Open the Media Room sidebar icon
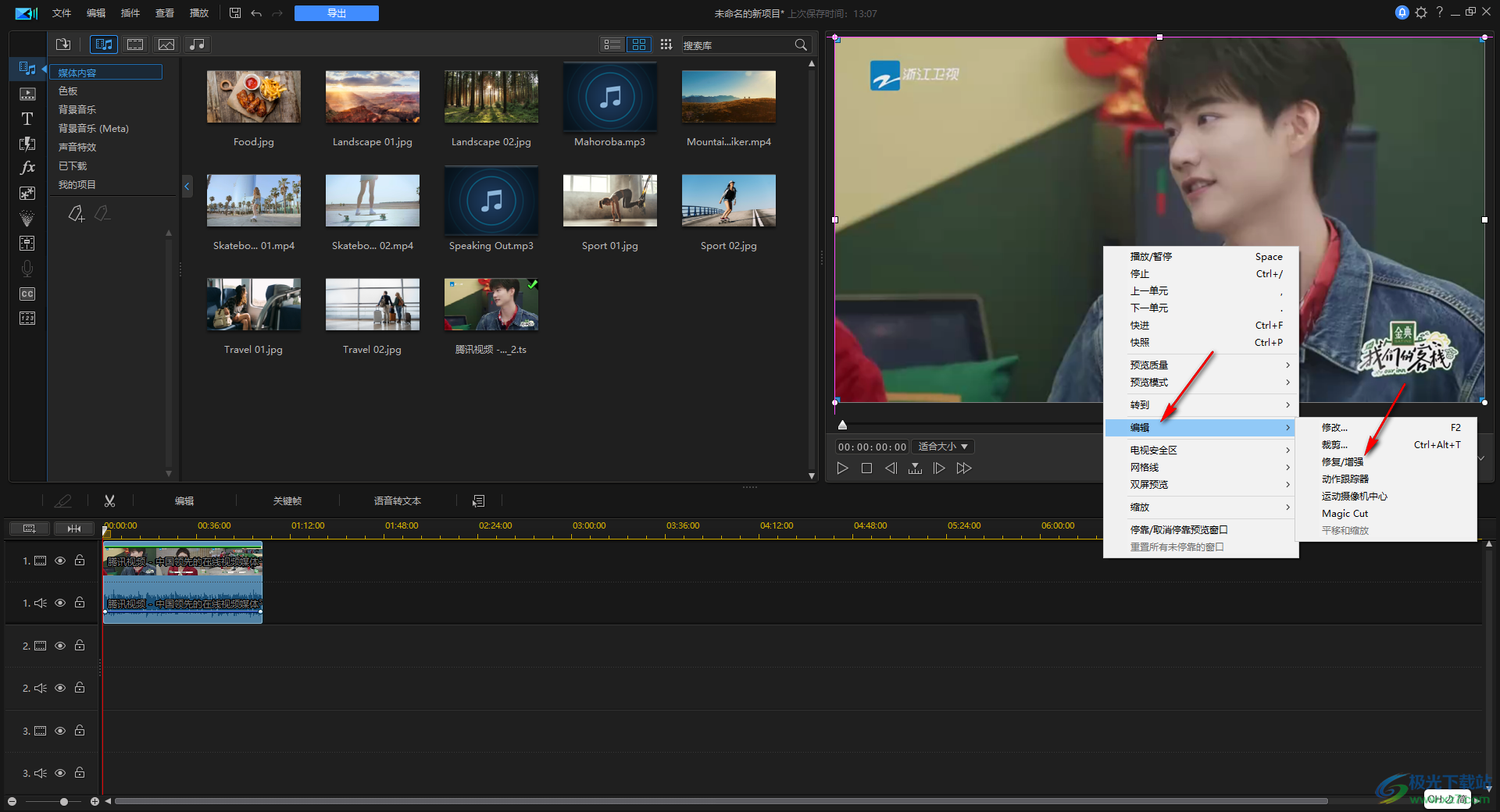 click(x=27, y=69)
